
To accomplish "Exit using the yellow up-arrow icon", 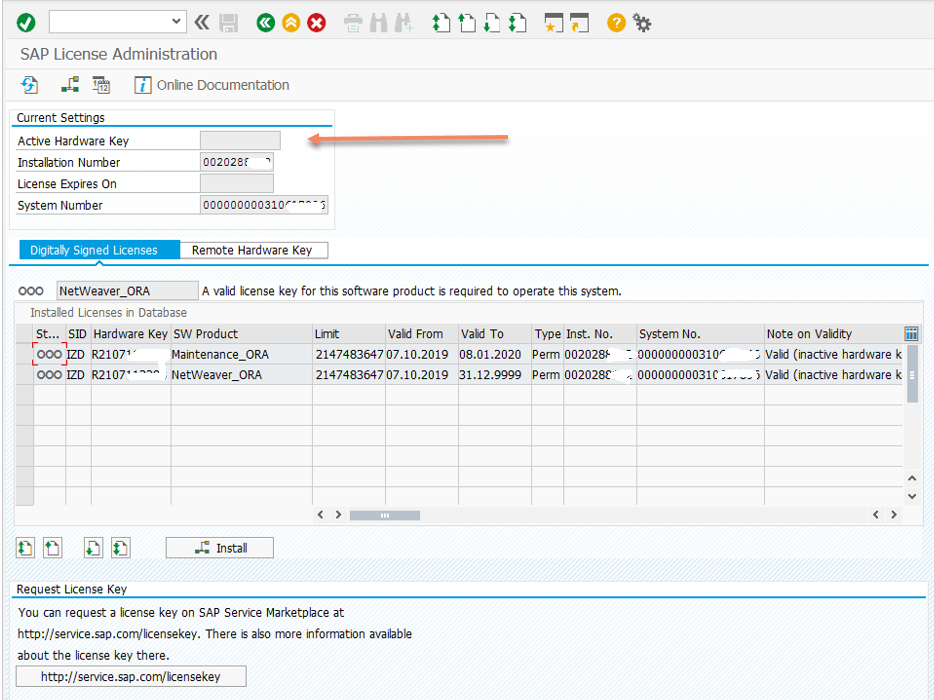I will (x=291, y=23).
